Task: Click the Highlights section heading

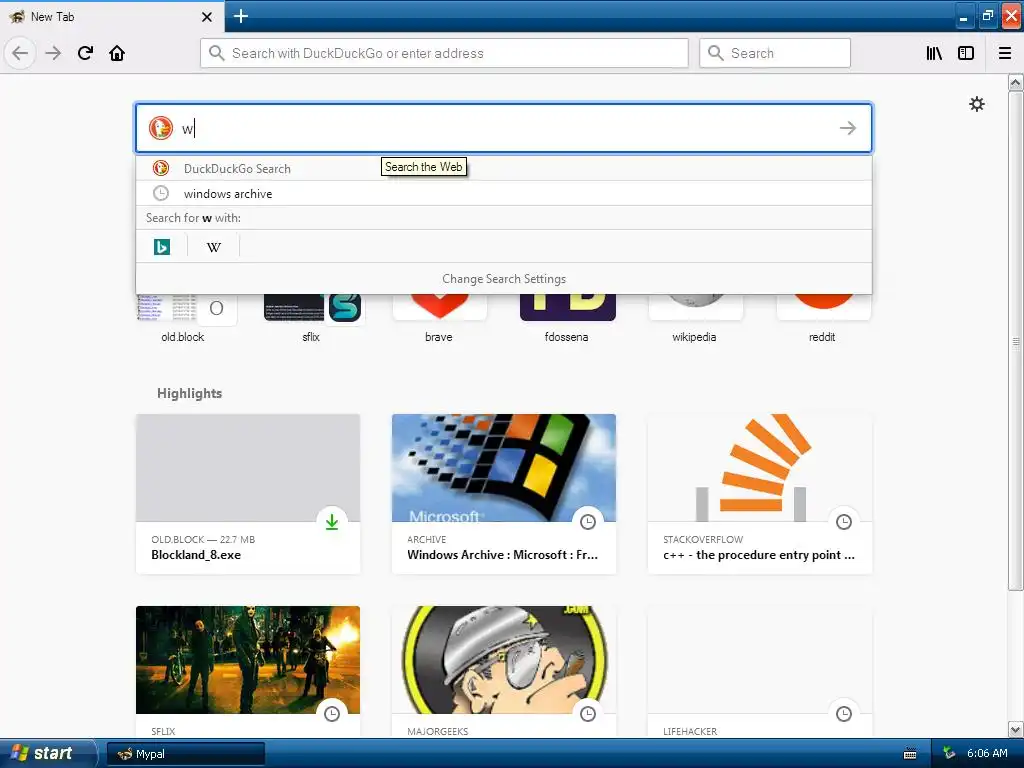Action: pyautogui.click(x=189, y=393)
